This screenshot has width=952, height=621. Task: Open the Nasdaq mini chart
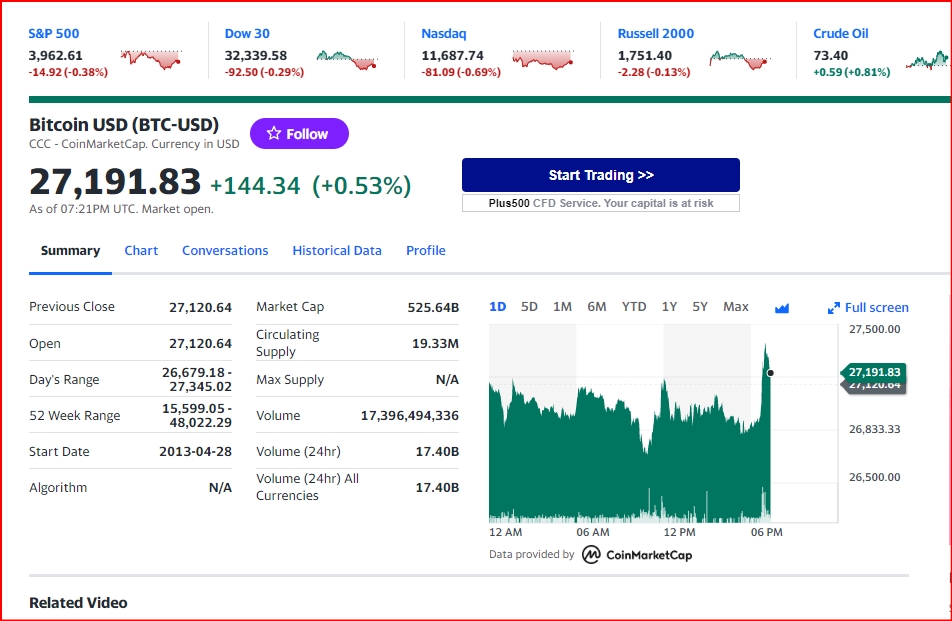click(x=543, y=59)
